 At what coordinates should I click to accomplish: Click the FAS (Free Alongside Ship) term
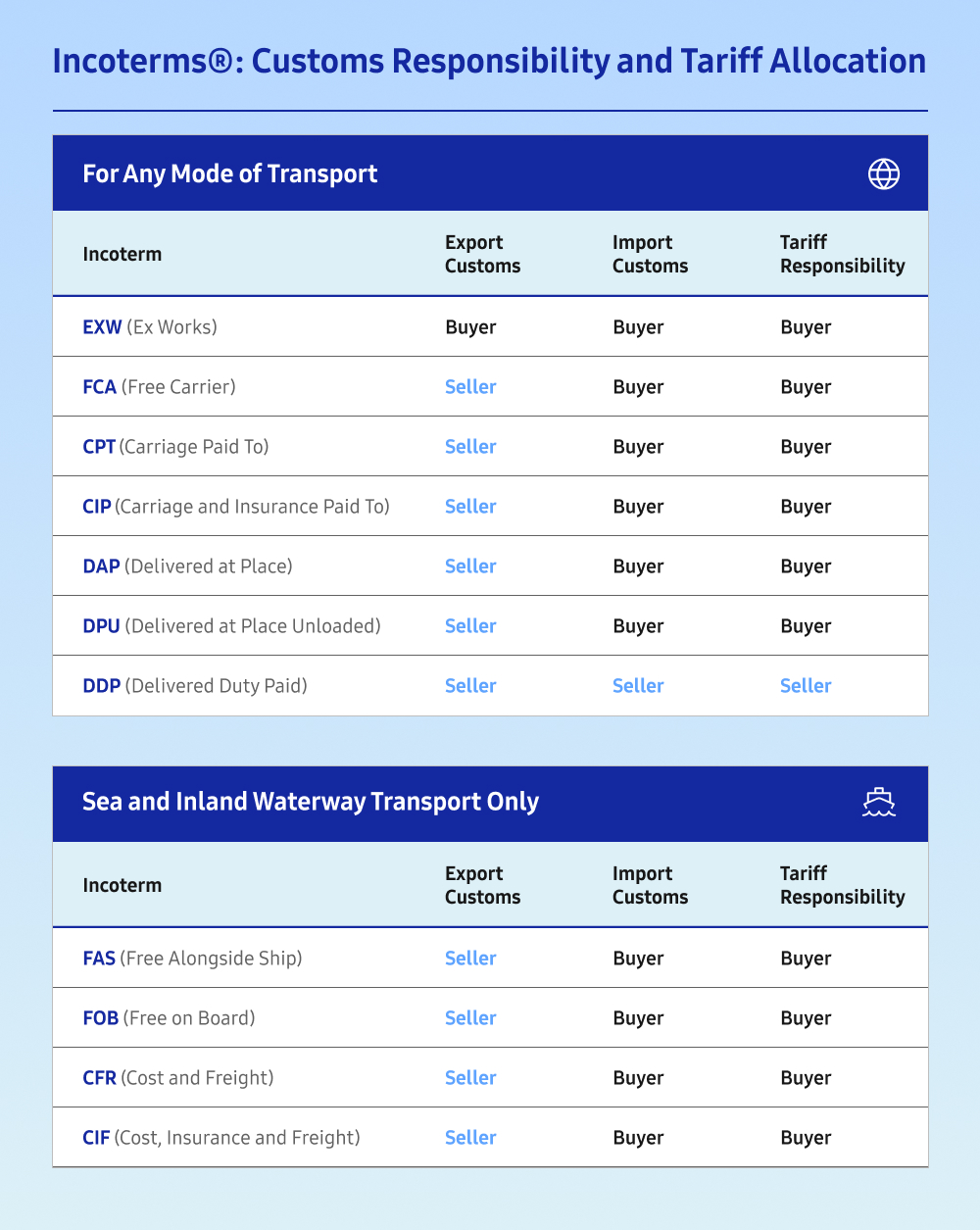tap(192, 959)
